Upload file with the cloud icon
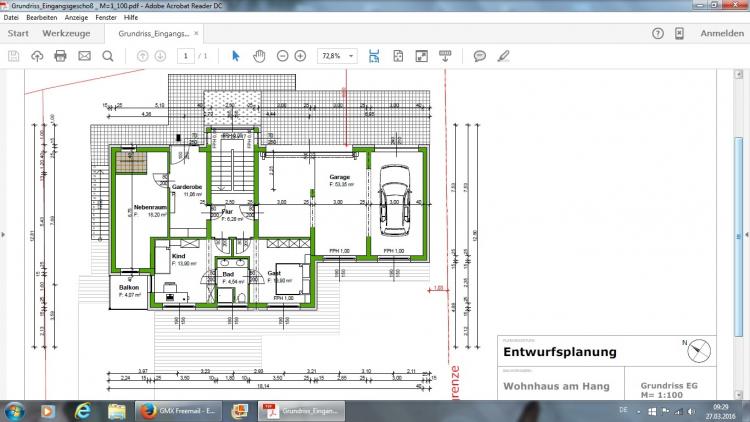The image size is (750, 422). tap(37, 56)
